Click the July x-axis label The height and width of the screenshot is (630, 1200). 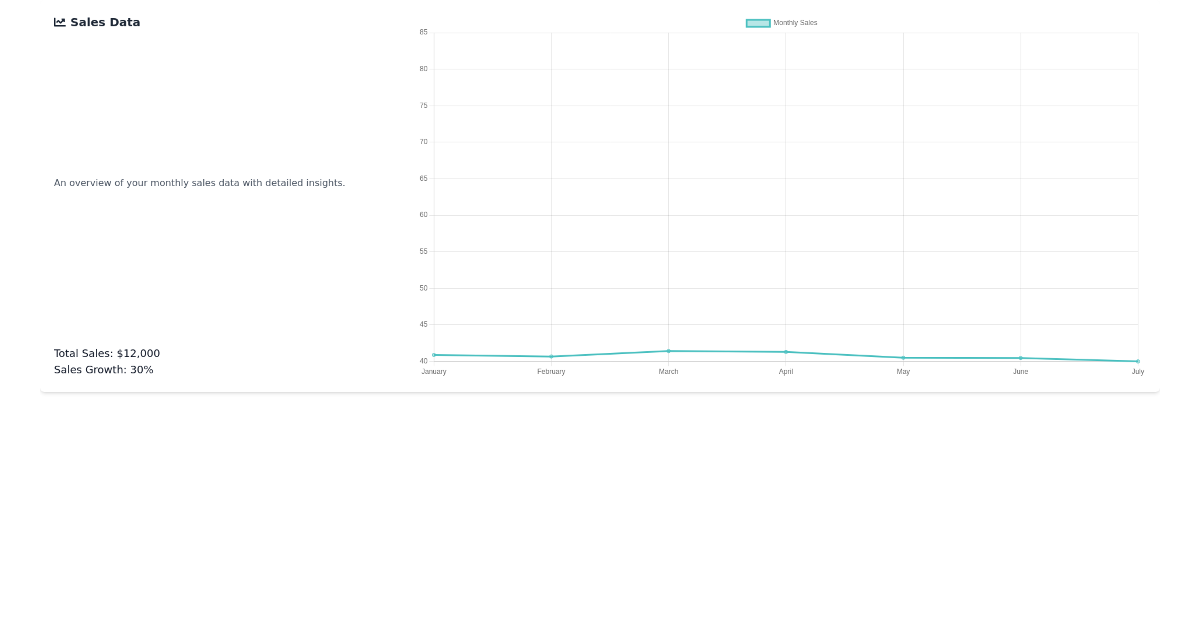pyautogui.click(x=1137, y=372)
